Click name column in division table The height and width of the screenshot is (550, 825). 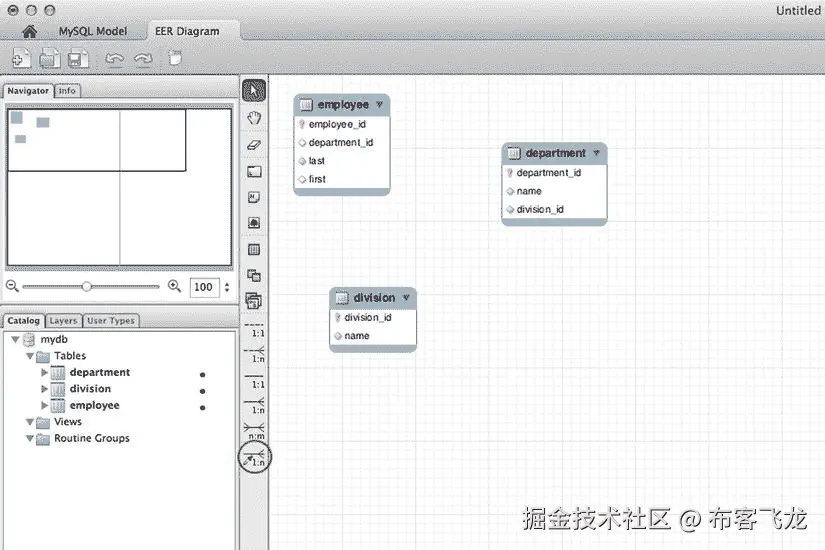[373, 336]
